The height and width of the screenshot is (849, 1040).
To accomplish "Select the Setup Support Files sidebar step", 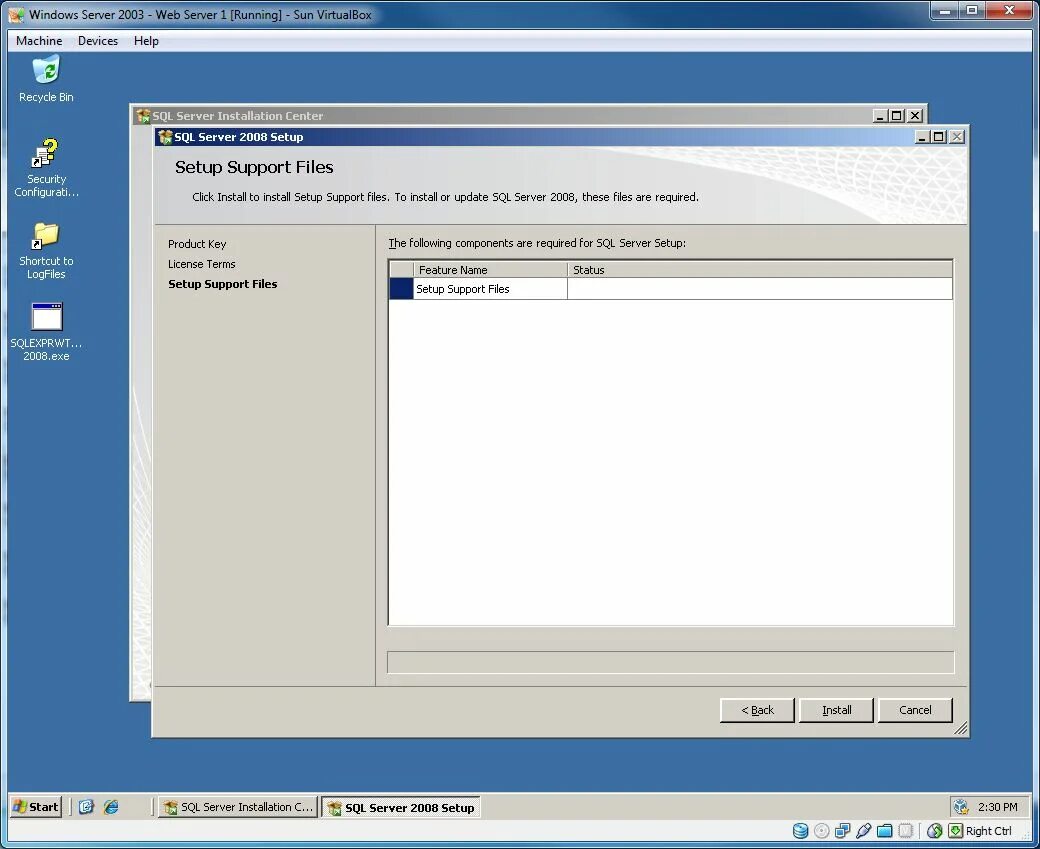I will tap(223, 283).
